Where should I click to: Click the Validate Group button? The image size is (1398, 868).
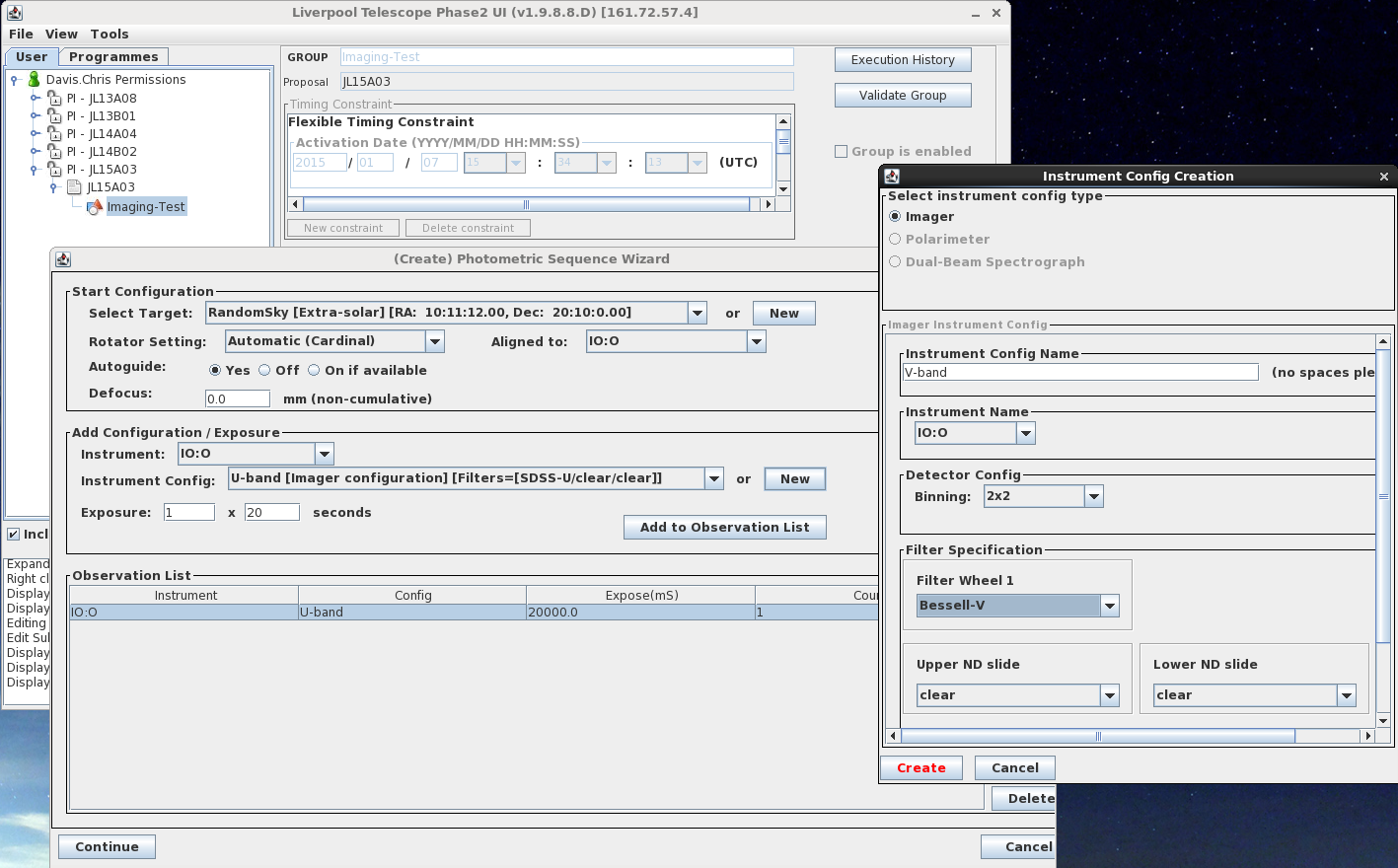(x=903, y=96)
